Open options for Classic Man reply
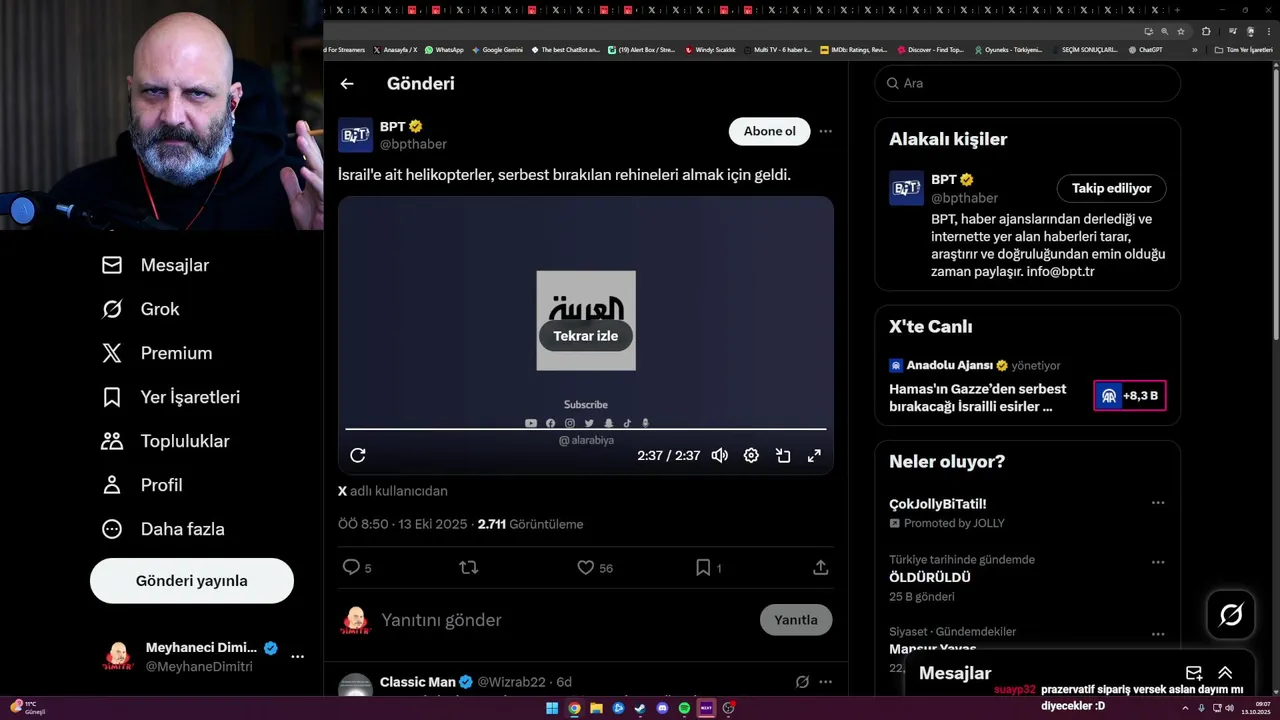 point(825,682)
